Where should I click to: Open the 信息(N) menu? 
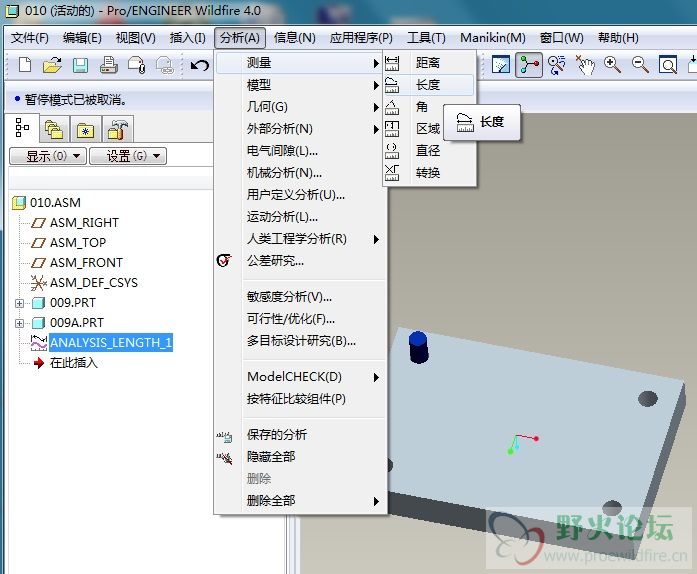point(295,38)
